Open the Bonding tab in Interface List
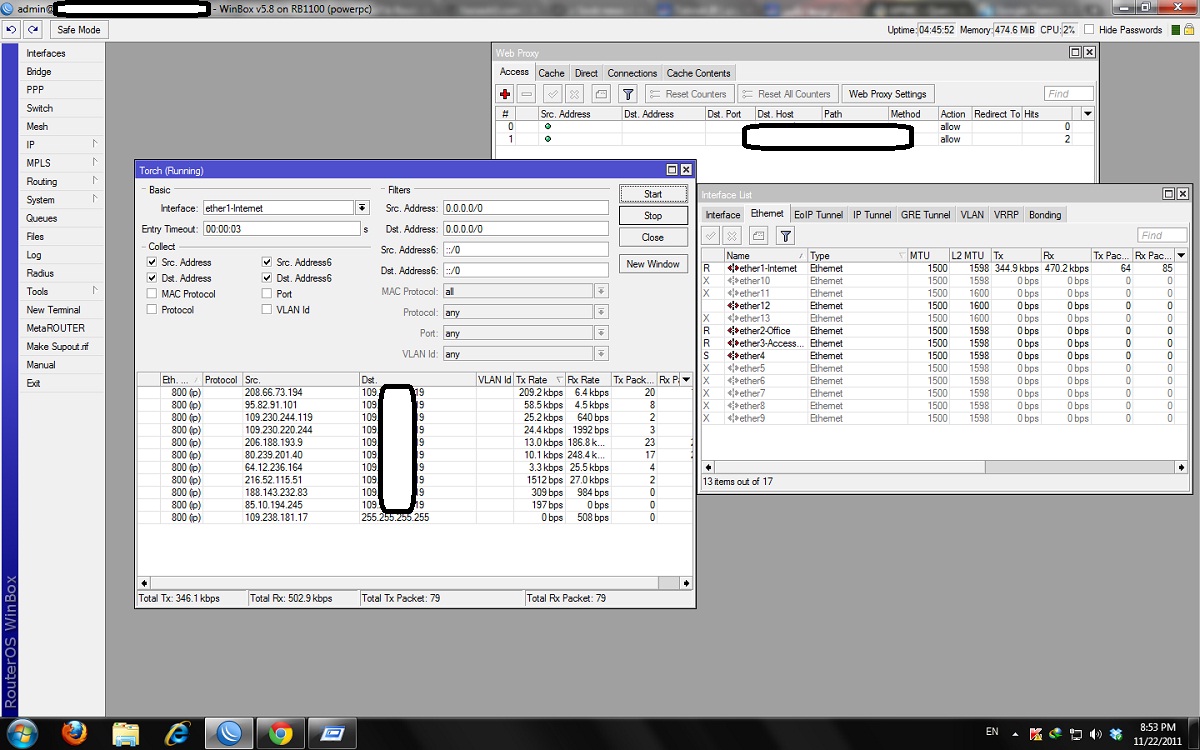The image size is (1200, 750). (x=1045, y=215)
